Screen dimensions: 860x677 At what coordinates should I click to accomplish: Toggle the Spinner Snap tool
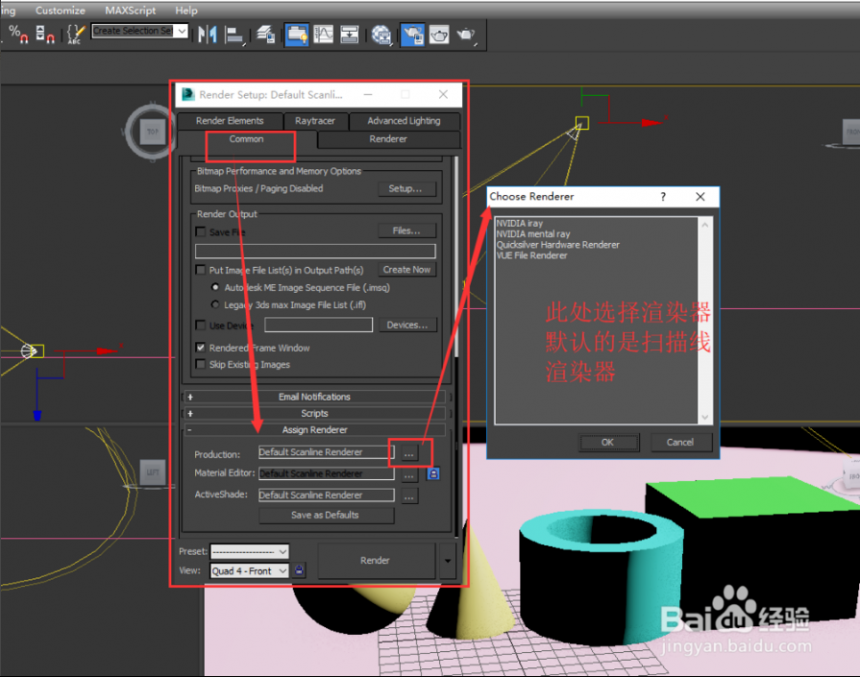(45, 34)
